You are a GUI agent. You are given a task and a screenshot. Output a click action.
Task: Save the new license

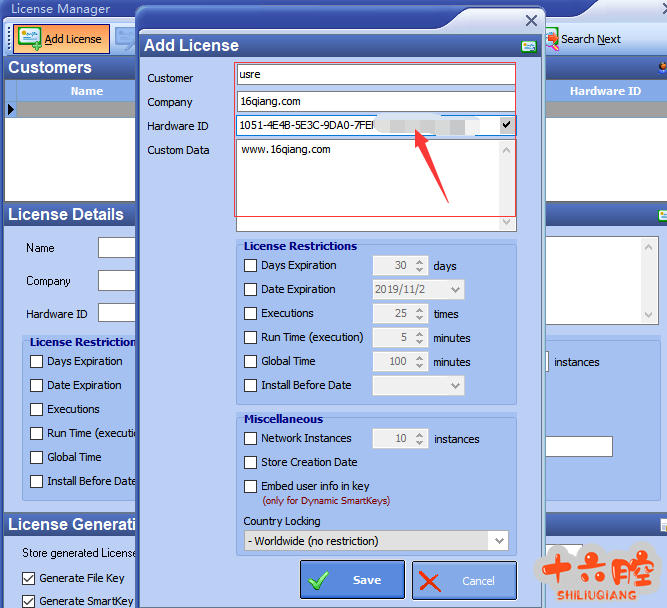[352, 580]
